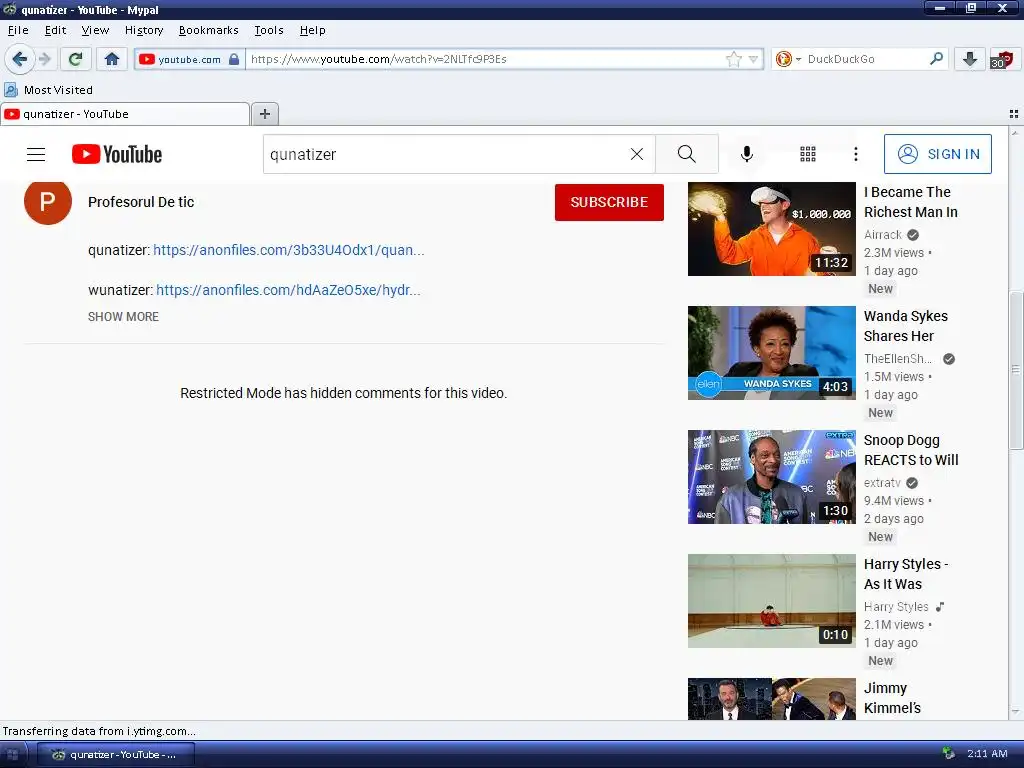Open the qunatizer anonfiles link
The width and height of the screenshot is (1024, 768).
pyautogui.click(x=289, y=250)
